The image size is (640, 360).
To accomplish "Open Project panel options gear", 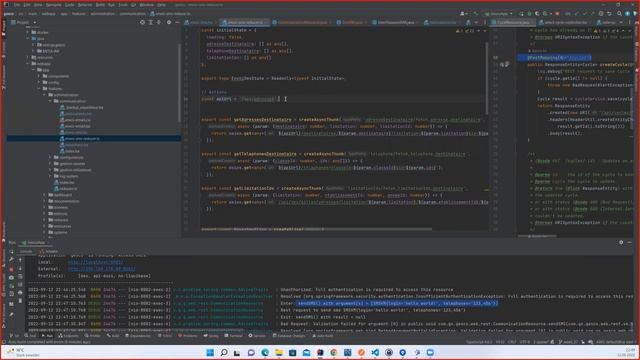I will point(169,22).
